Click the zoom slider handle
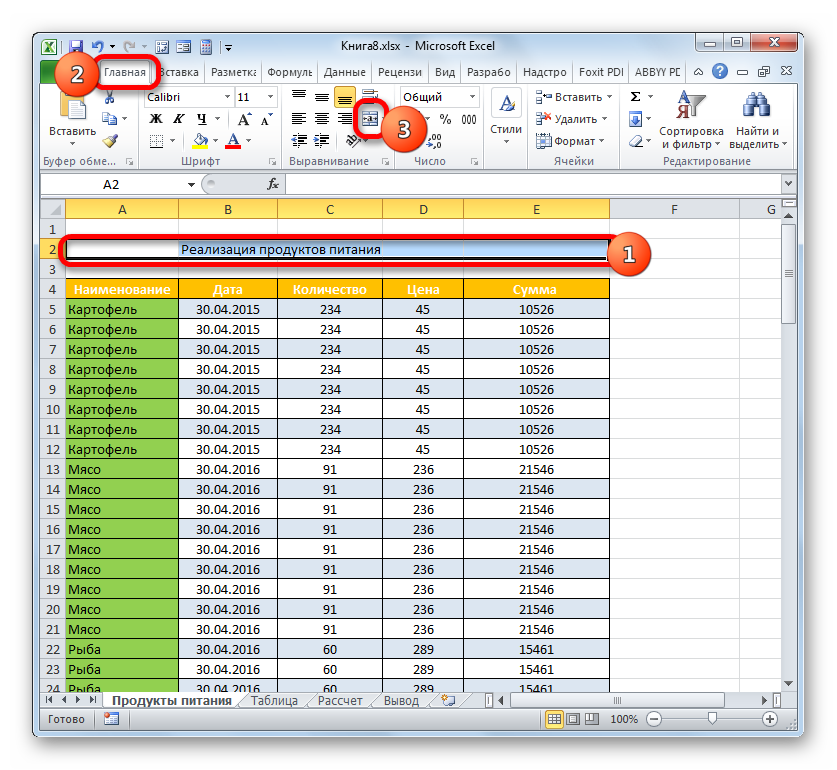This screenshot has height=770, width=837. pos(711,719)
